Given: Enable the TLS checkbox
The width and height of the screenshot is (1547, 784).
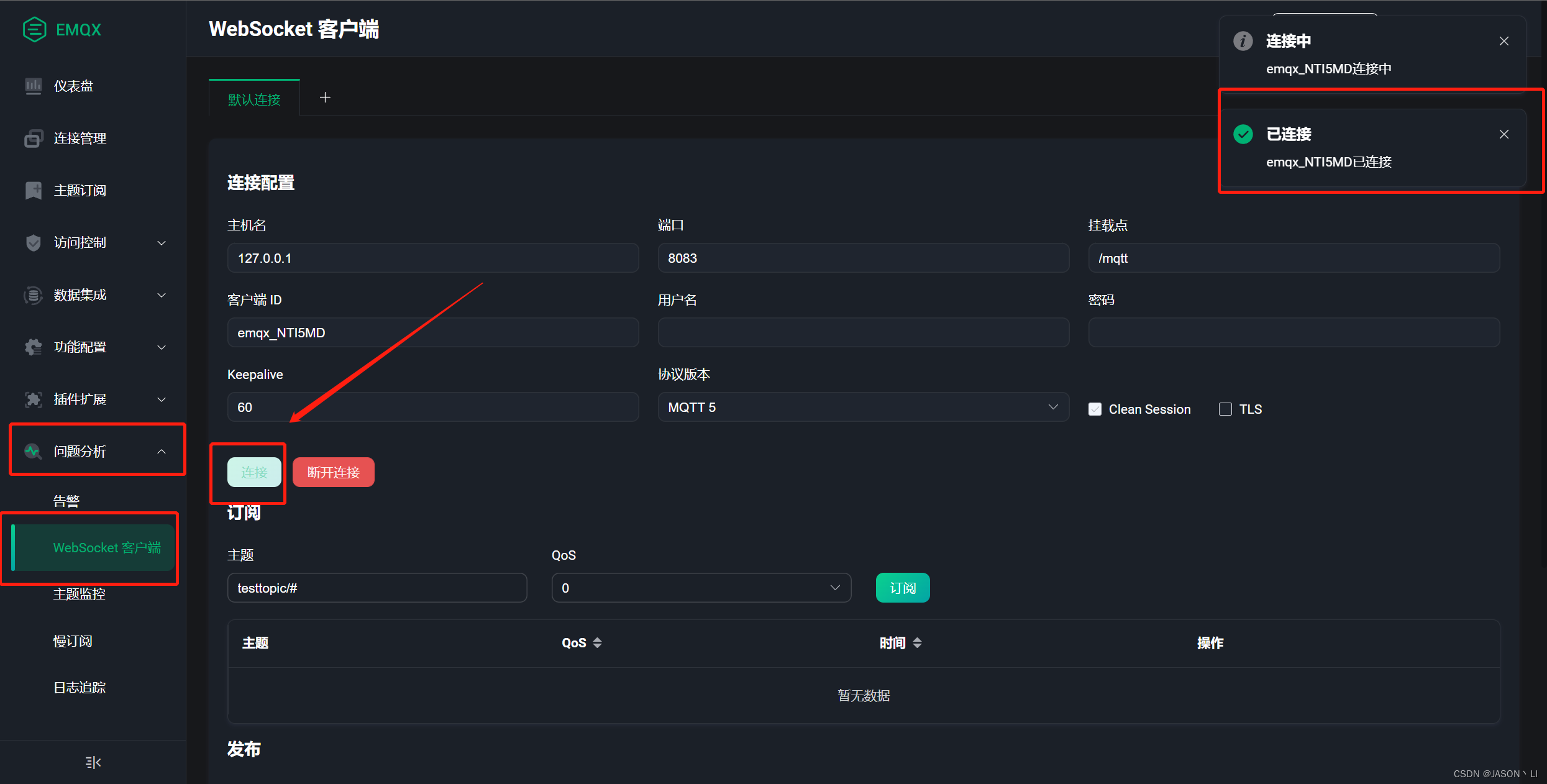Looking at the screenshot, I should pos(1225,409).
